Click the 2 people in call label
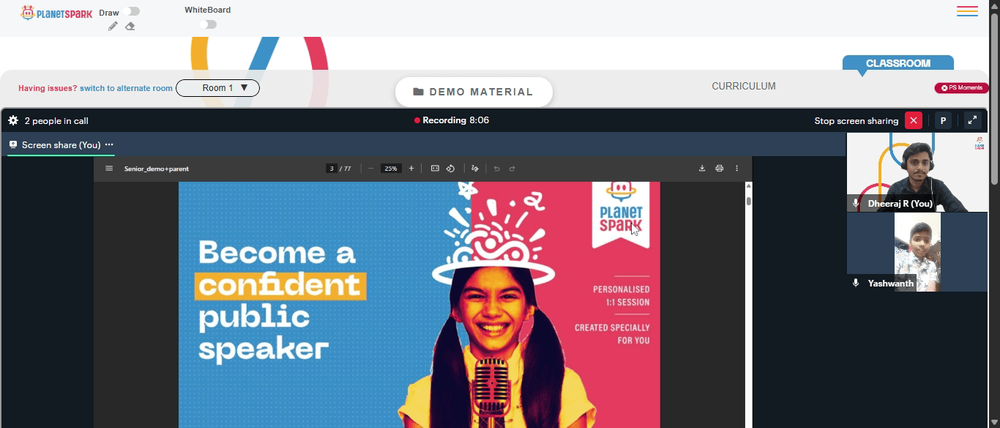The height and width of the screenshot is (428, 1000). click(x=56, y=121)
